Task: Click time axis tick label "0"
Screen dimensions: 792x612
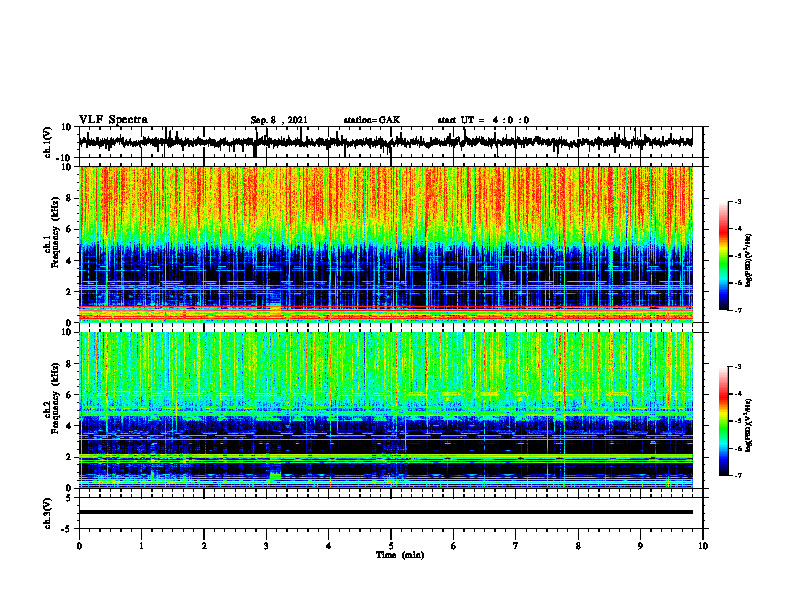Action: [79, 546]
